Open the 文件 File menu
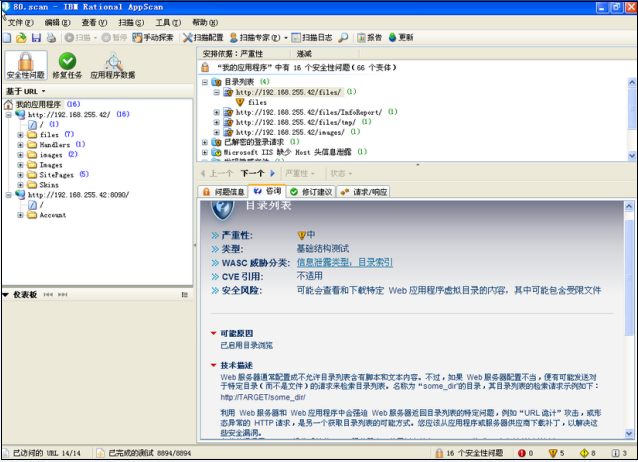This screenshot has height=462, width=638. click(x=20, y=22)
